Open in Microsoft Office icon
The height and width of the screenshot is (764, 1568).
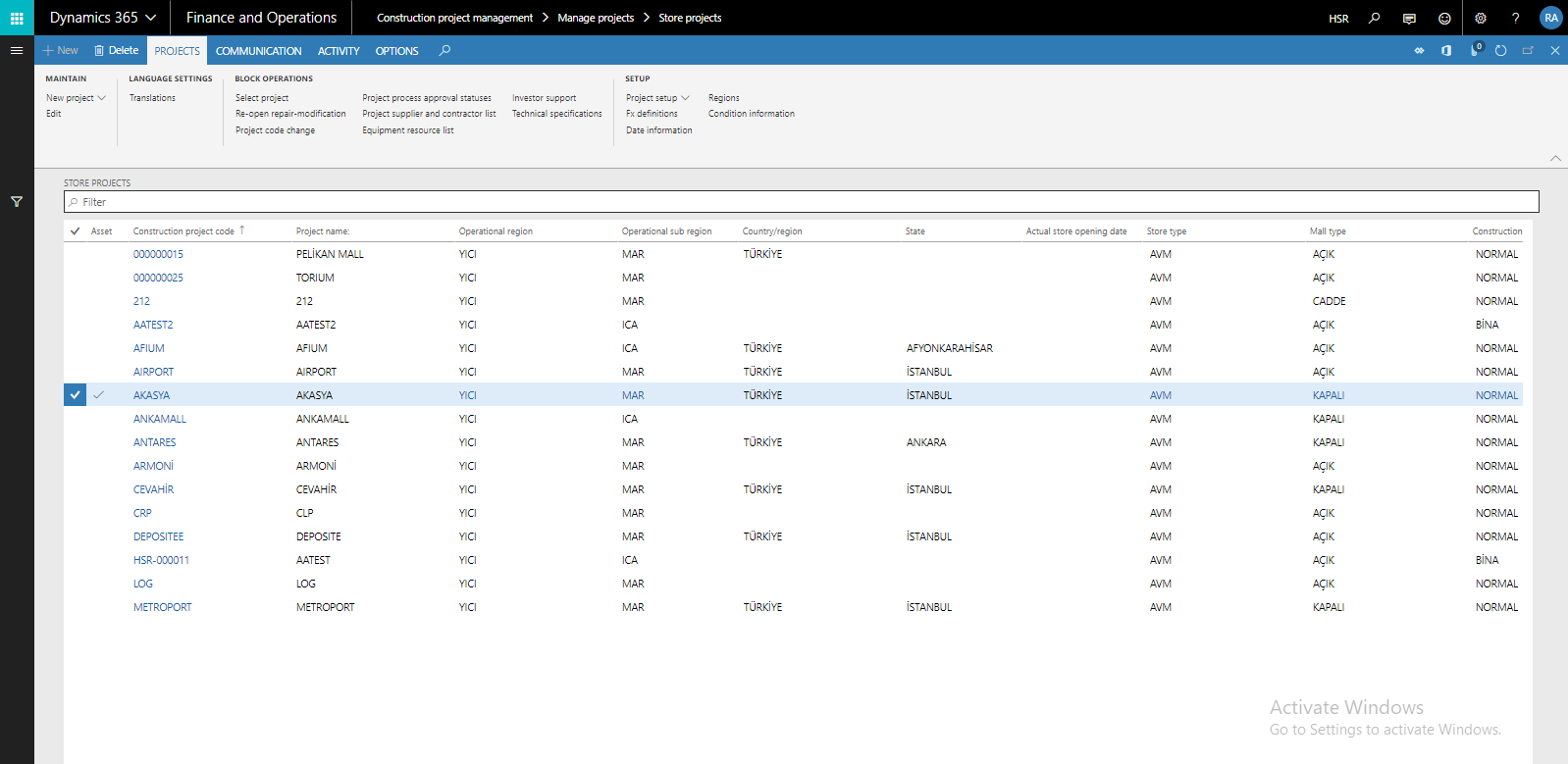[x=1446, y=50]
